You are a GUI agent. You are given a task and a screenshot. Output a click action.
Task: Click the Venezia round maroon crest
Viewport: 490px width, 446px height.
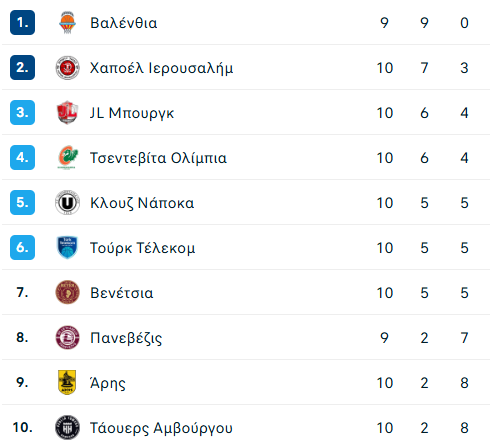67,292
